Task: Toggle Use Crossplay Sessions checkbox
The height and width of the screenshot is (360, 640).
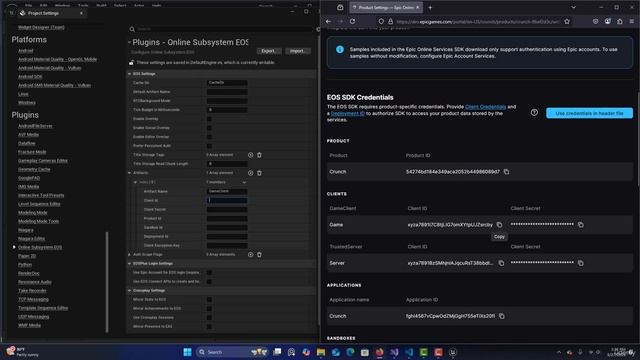Action: point(209,318)
